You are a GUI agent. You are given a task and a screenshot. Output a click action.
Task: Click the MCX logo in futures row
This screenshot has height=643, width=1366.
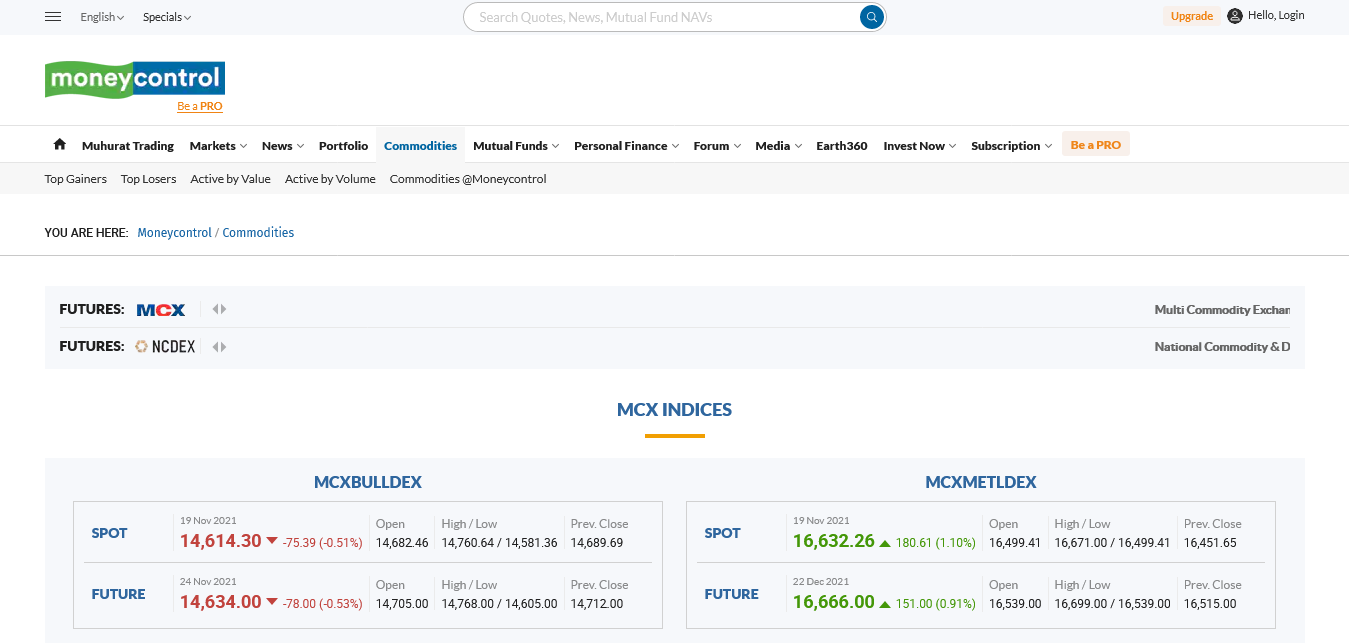point(161,310)
